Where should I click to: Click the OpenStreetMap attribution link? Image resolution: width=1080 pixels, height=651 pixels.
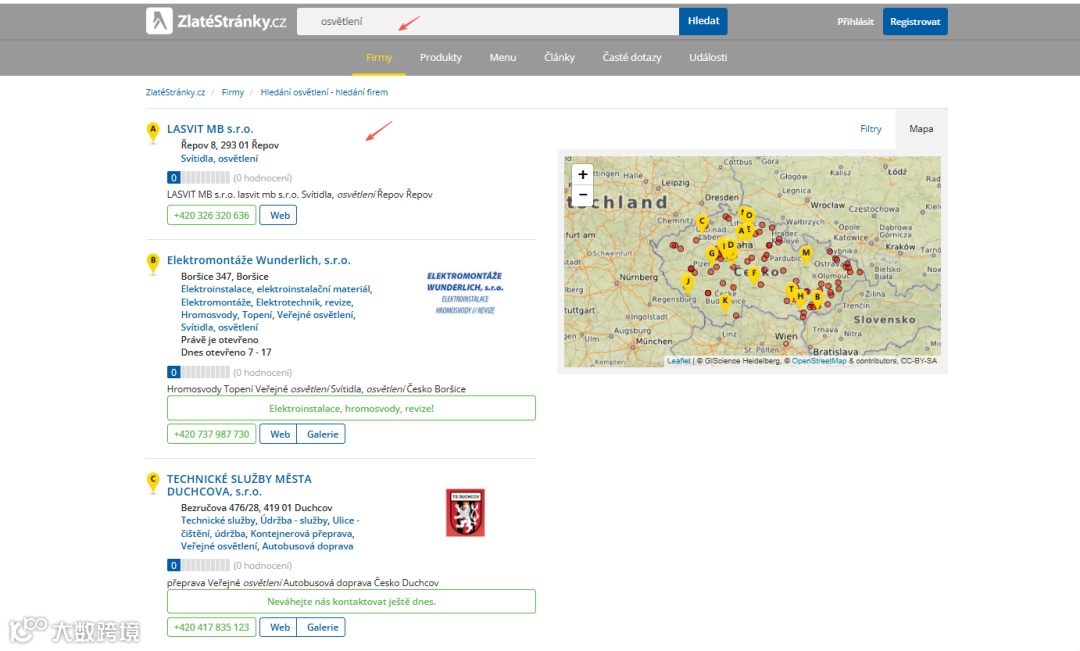coord(819,361)
